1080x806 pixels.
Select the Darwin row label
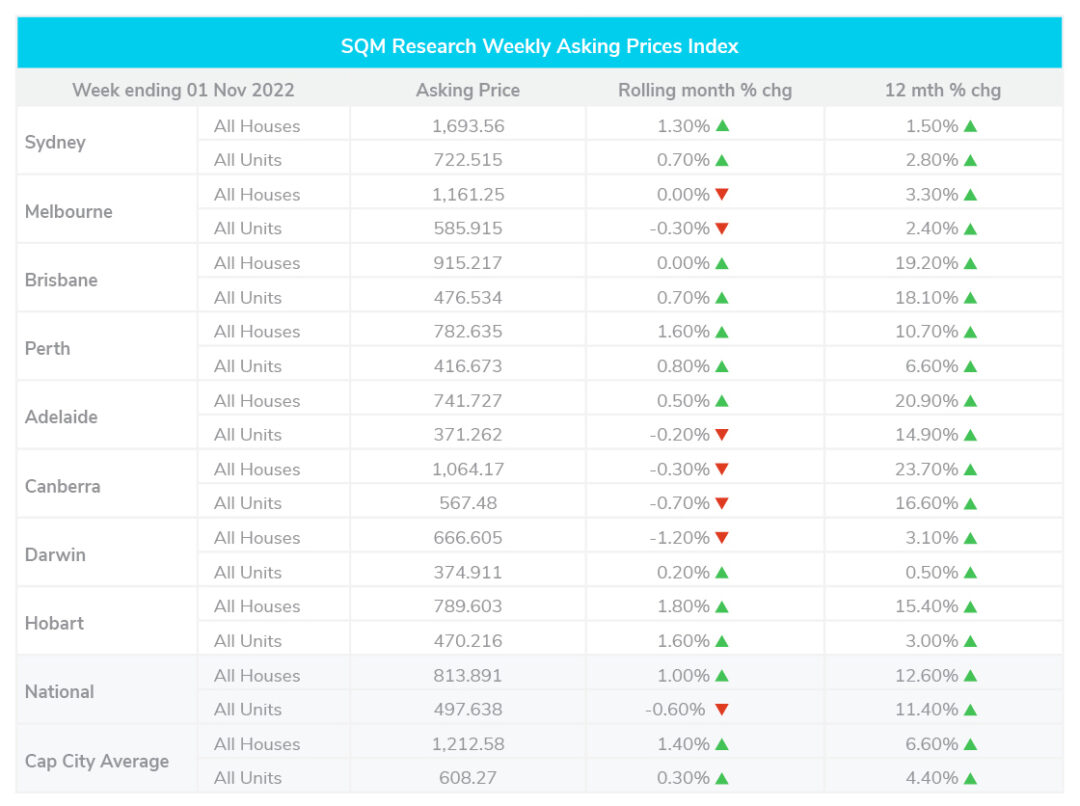(55, 555)
